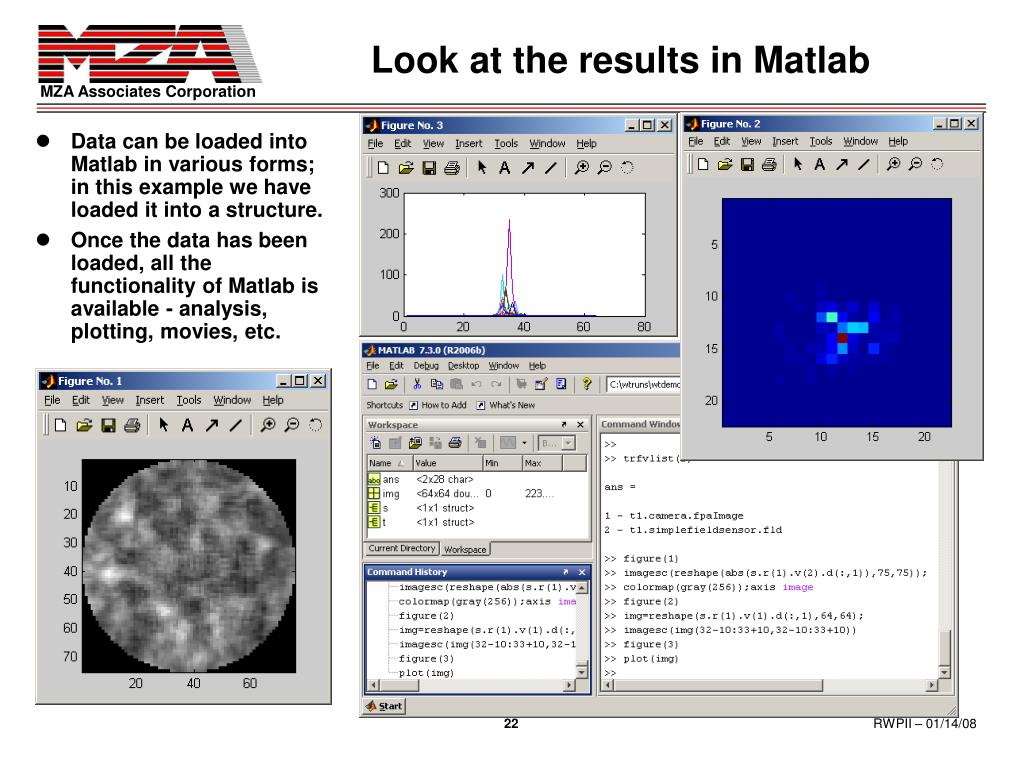This screenshot has height=758, width=1023.
Task: Sort Workspace by Name column header
Action: click(391, 463)
